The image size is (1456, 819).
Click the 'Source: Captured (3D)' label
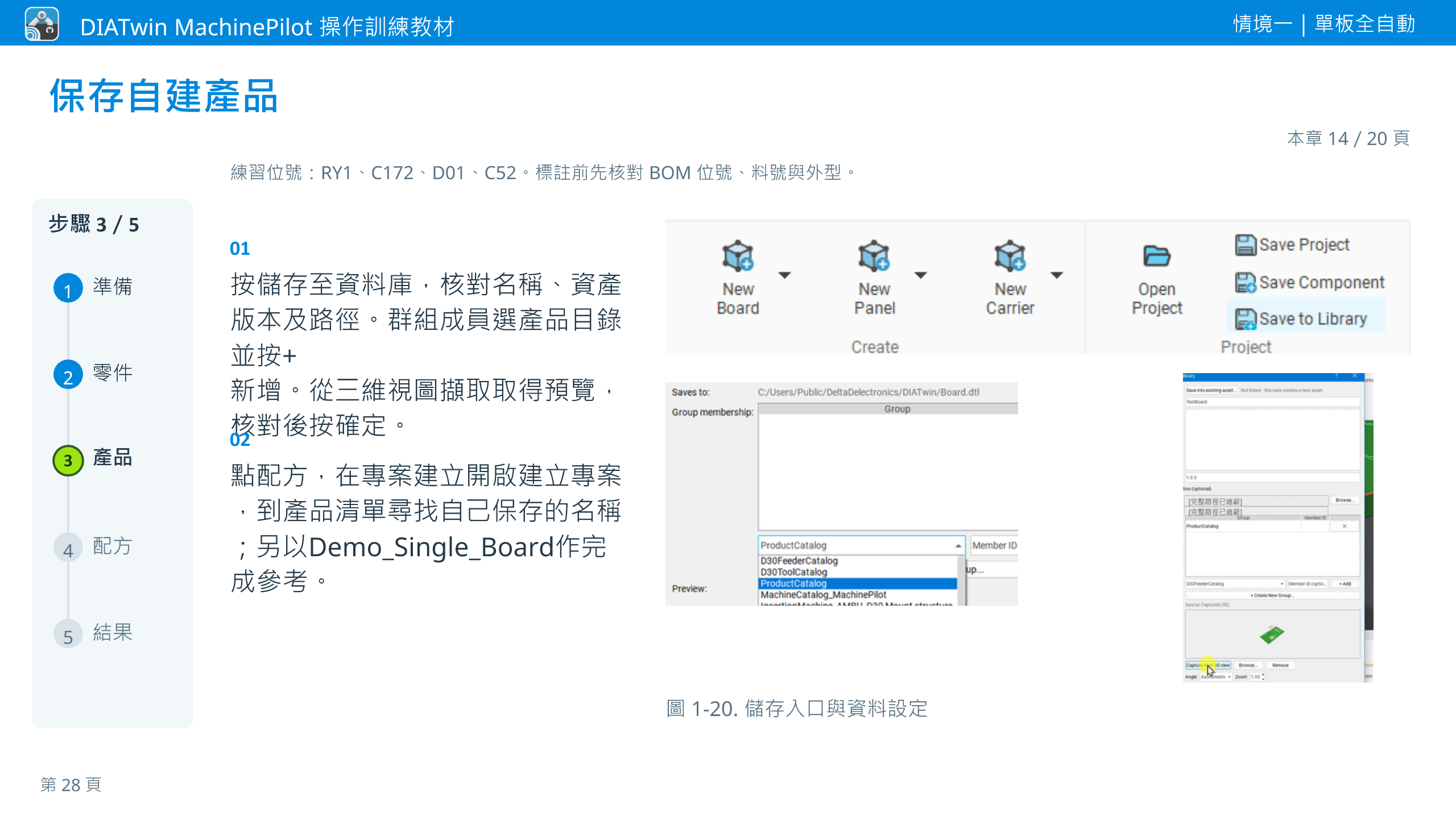tap(1207, 605)
